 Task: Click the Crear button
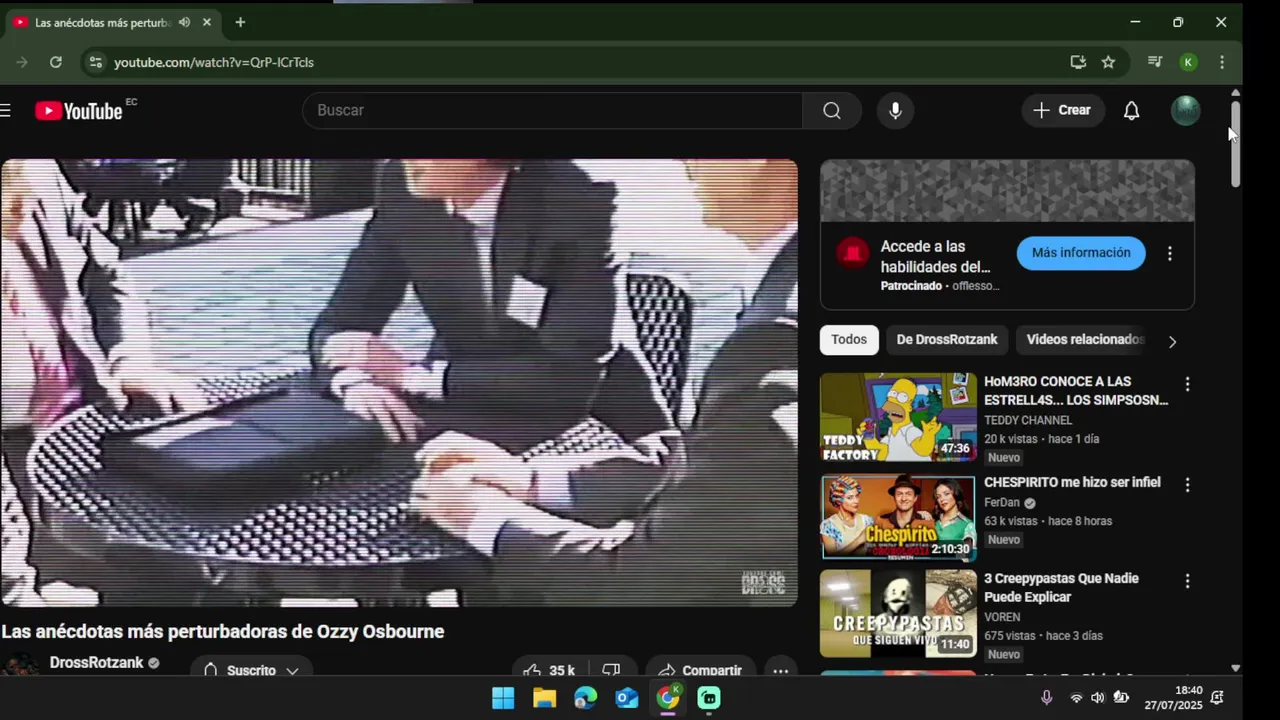tap(1063, 110)
